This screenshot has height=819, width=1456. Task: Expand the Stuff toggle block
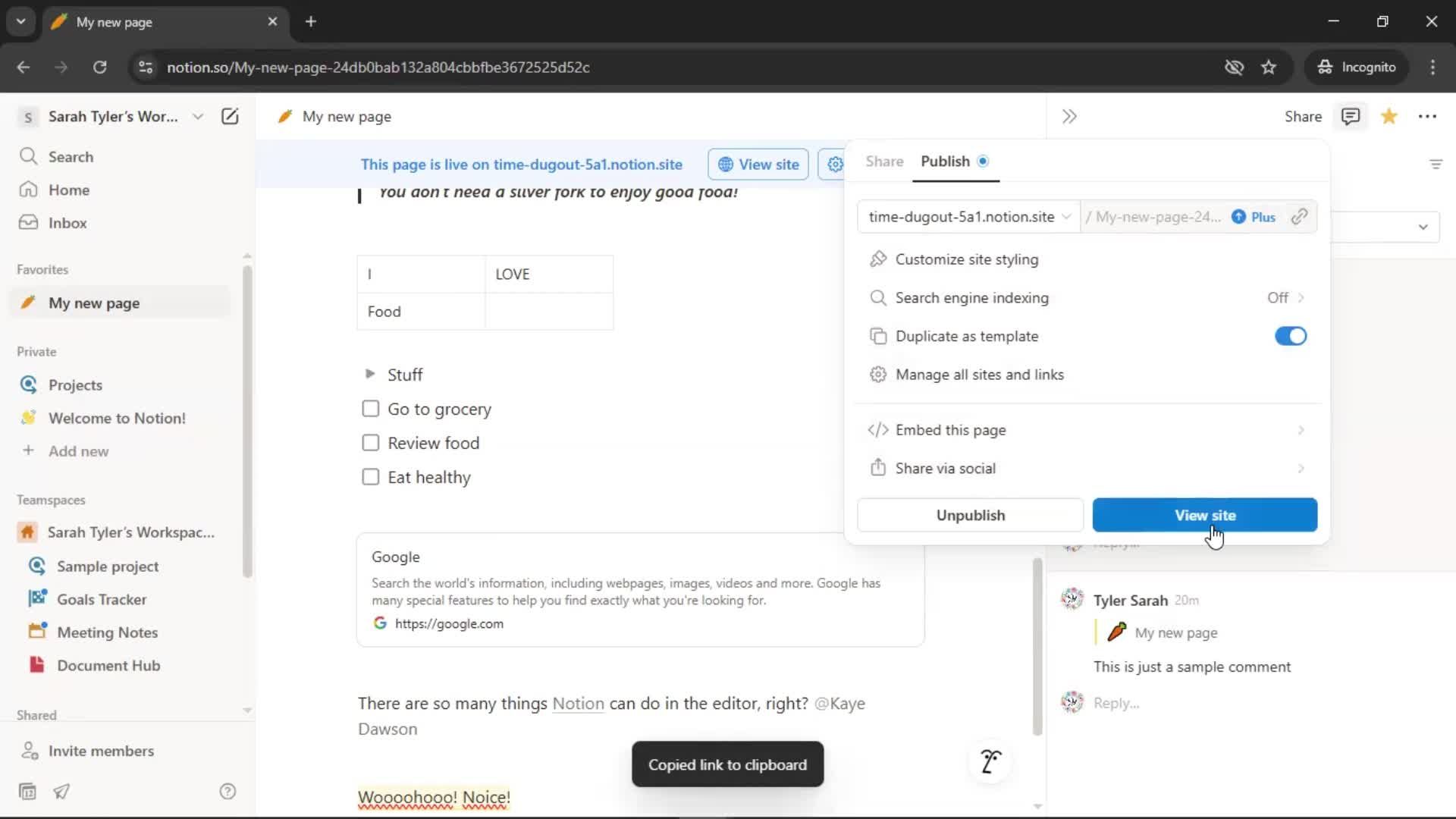[370, 374]
